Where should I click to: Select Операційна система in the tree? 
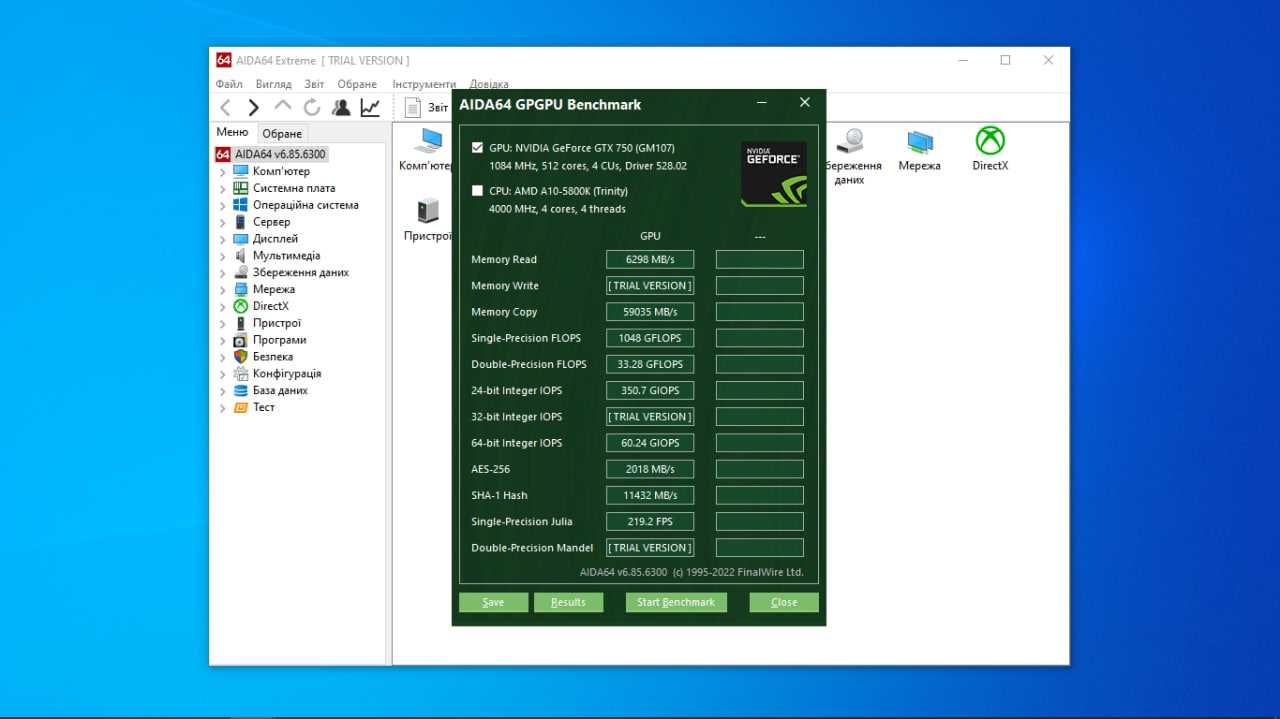(x=305, y=205)
